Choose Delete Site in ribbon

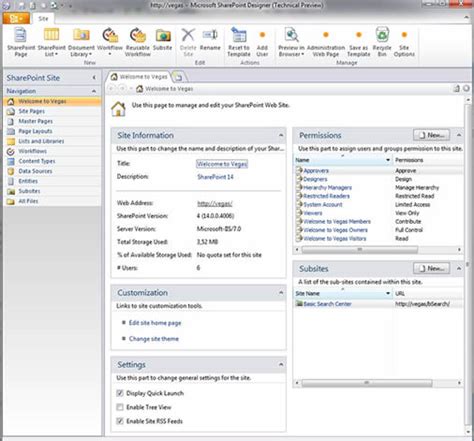coord(188,42)
